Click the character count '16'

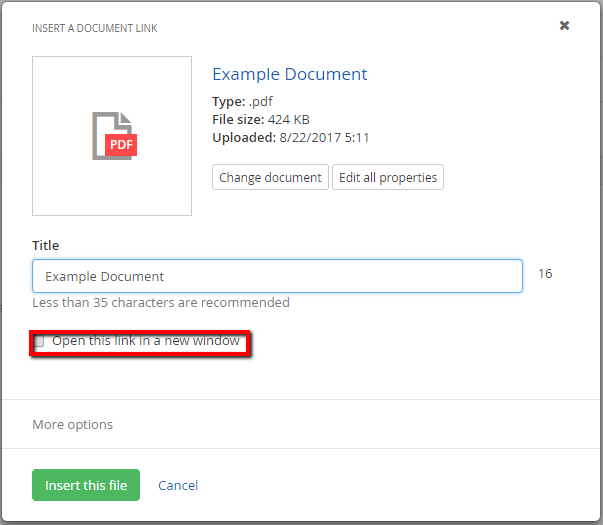tap(545, 273)
